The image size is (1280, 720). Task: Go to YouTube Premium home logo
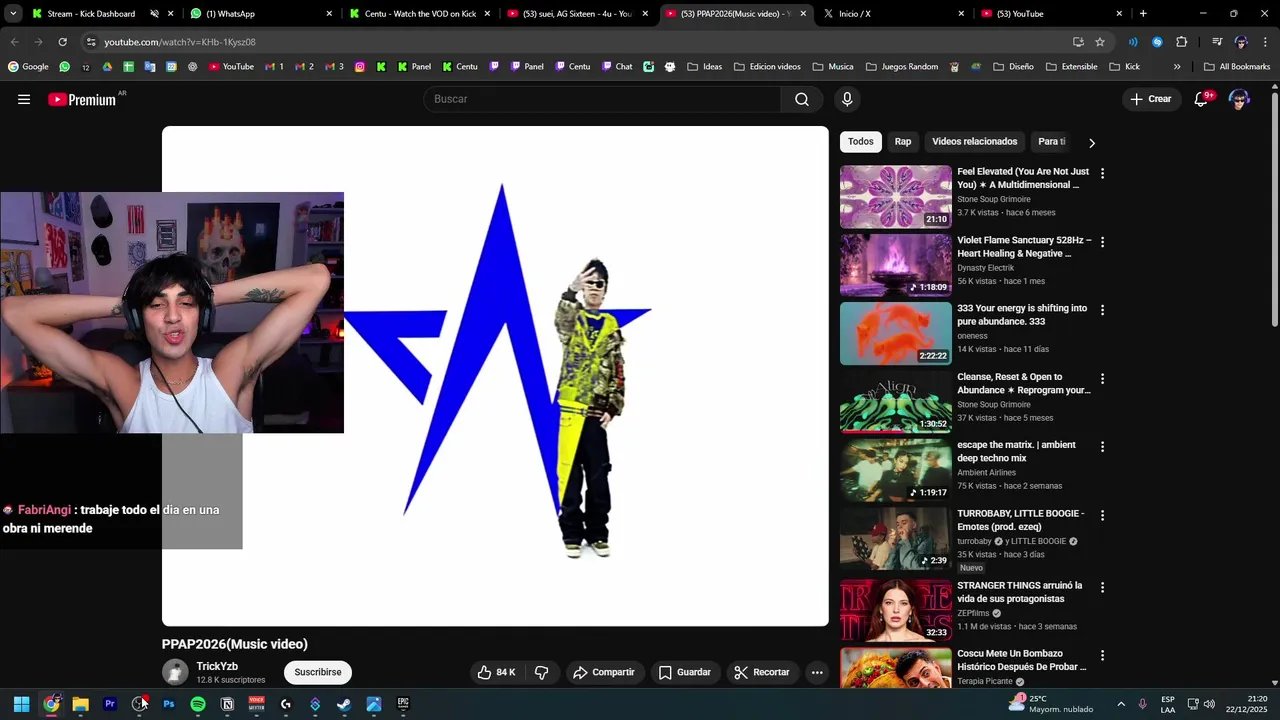point(82,99)
